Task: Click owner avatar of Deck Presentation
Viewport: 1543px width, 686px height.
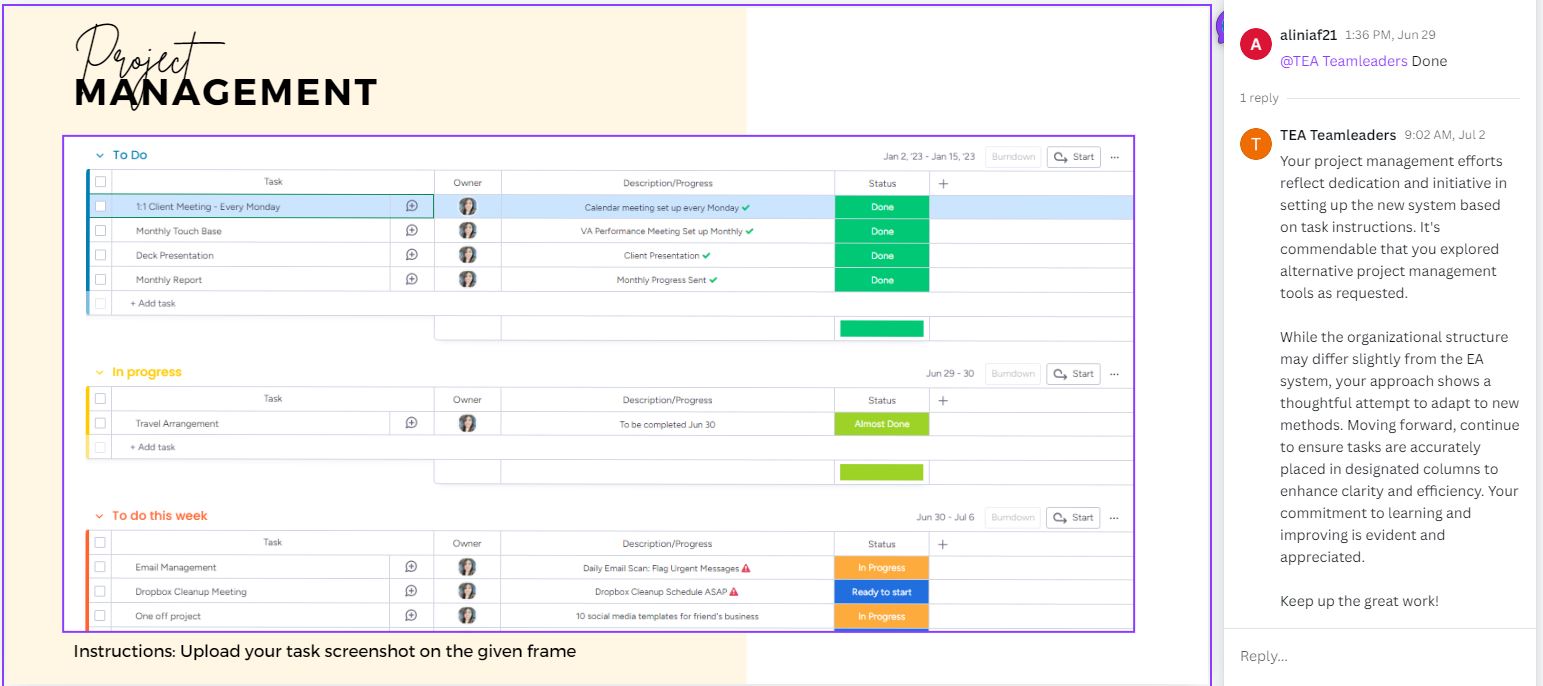Action: click(x=467, y=255)
